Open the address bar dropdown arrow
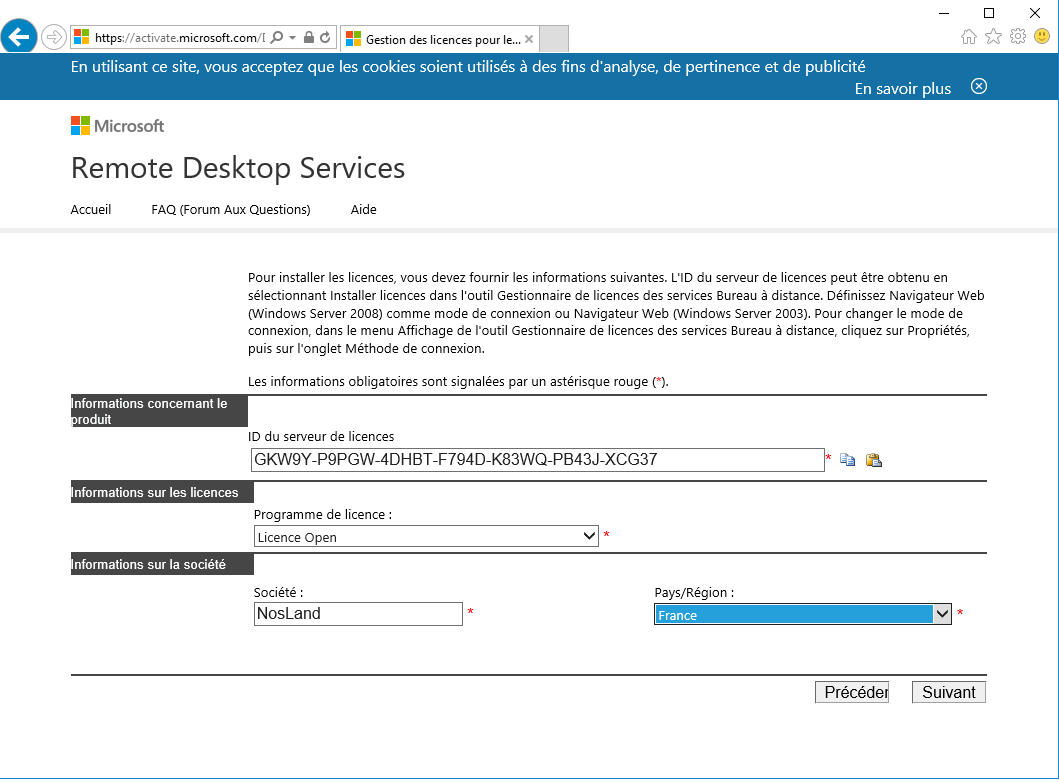1059x782 pixels. coord(292,38)
